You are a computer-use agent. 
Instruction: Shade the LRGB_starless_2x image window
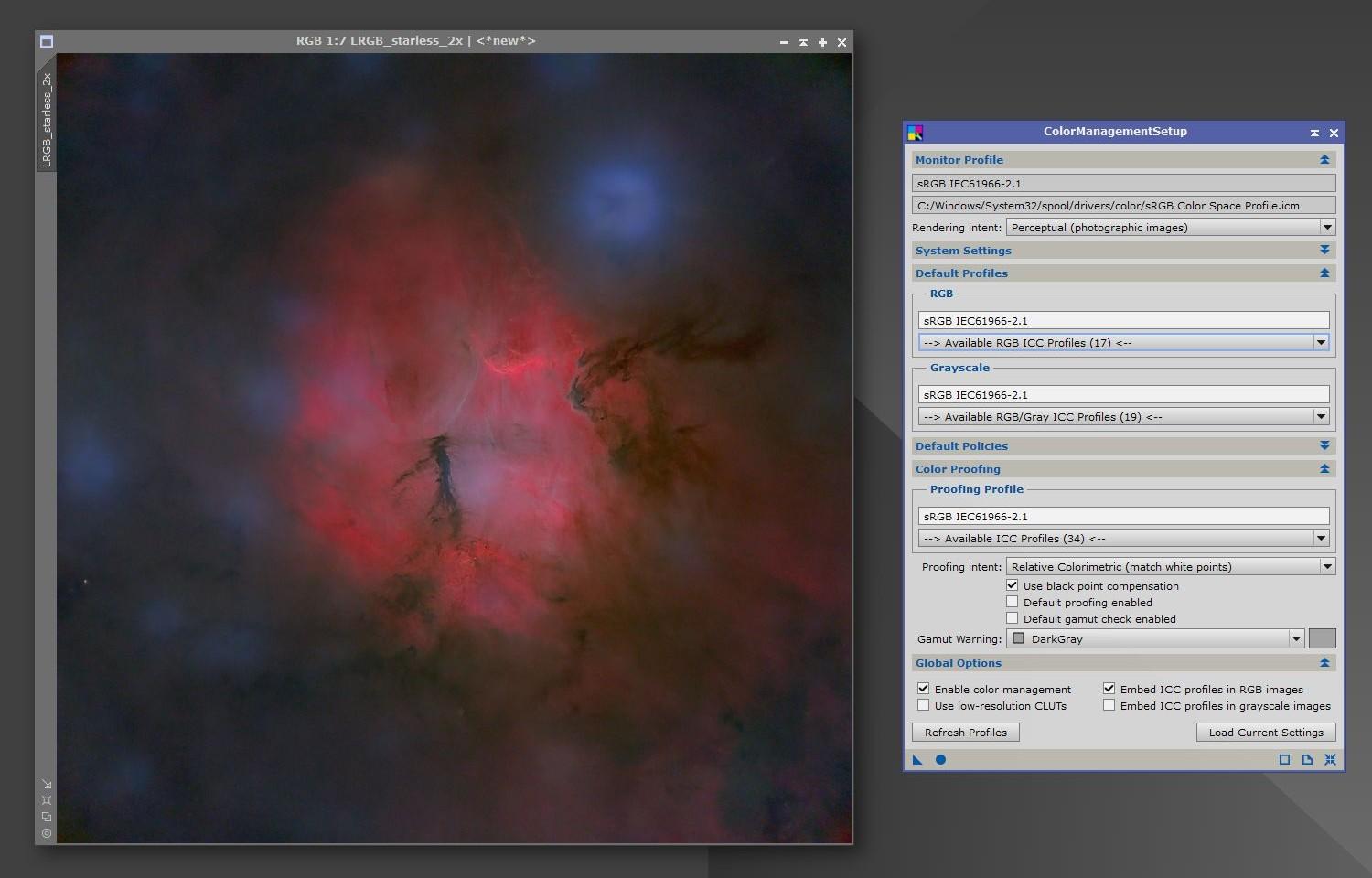[803, 42]
